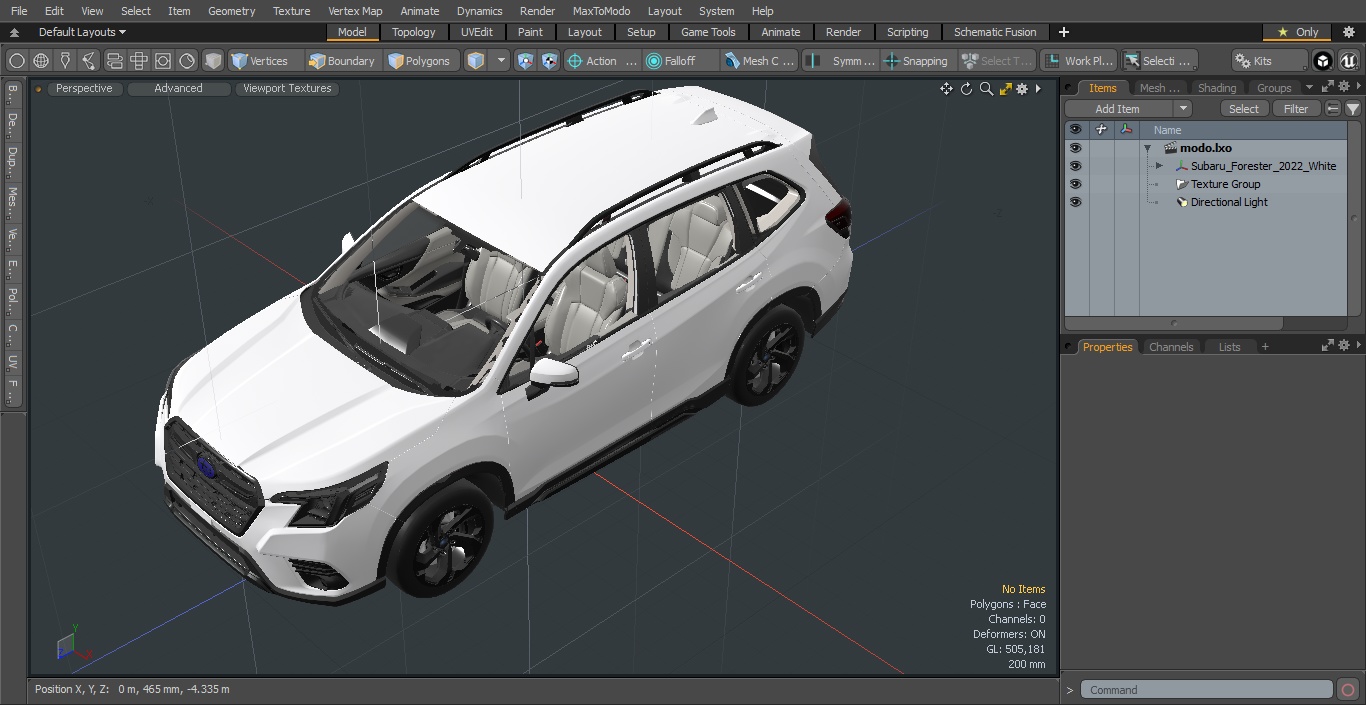Screen dimensions: 1366x705
Task: Toggle Symmetry button on the toolbar
Action: tap(842, 61)
